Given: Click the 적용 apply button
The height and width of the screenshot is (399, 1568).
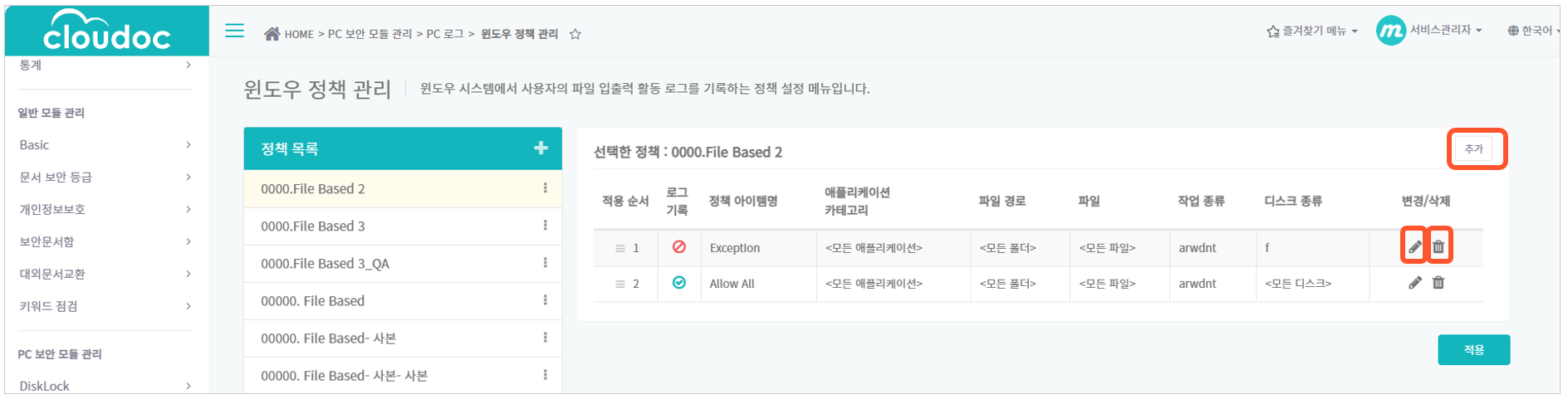Looking at the screenshot, I should pyautogui.click(x=1473, y=350).
